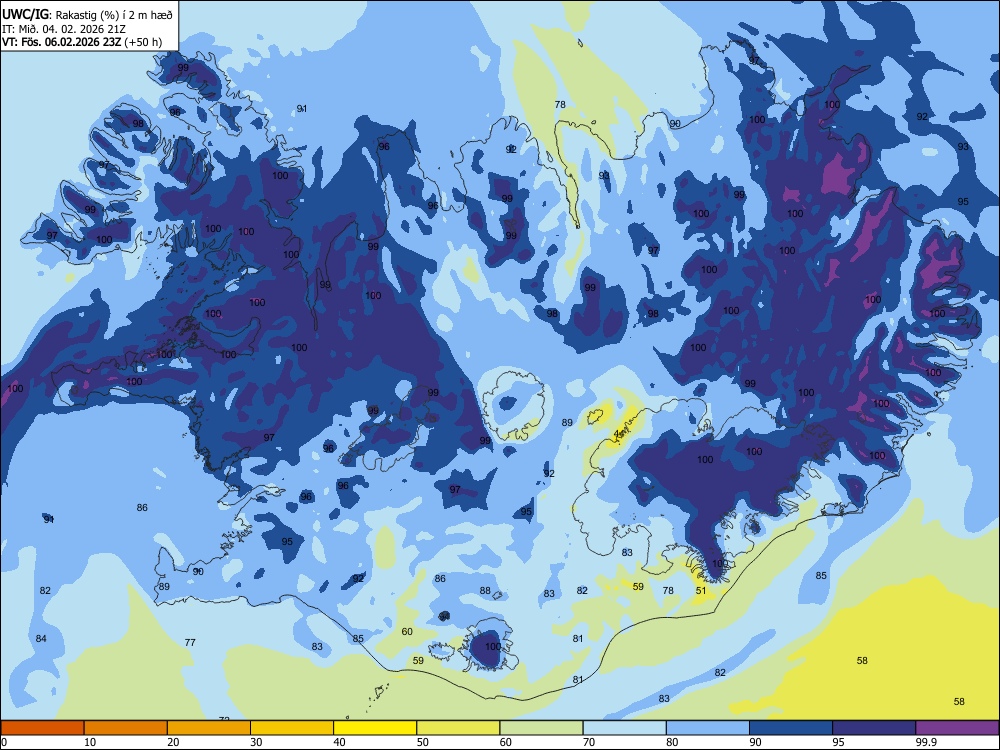Click the 30–40 legend color segment
1000x750 pixels.
(x=292, y=728)
